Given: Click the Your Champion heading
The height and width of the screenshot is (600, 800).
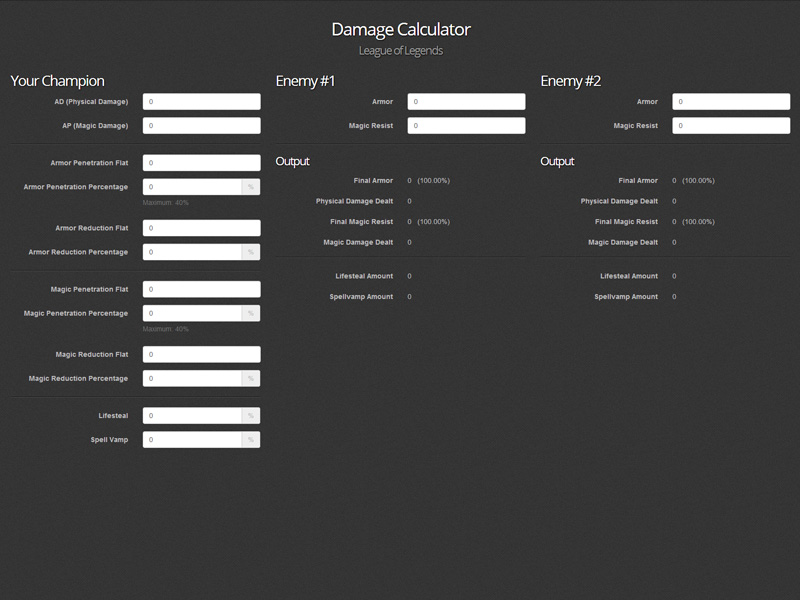Looking at the screenshot, I should pos(57,81).
